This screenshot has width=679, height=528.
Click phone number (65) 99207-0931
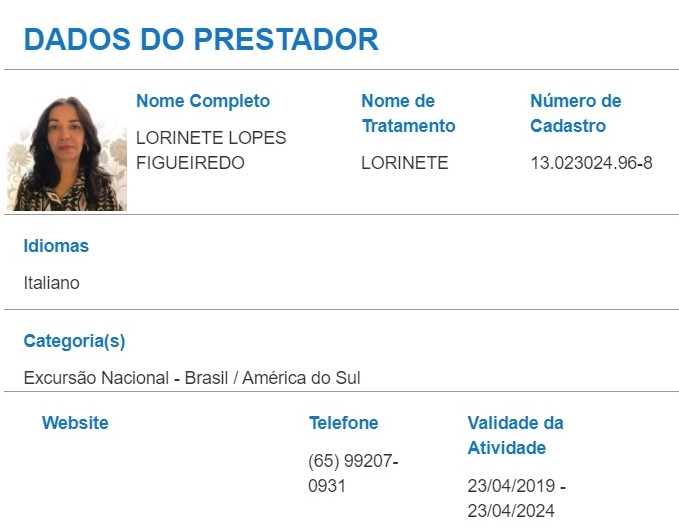pos(353,473)
